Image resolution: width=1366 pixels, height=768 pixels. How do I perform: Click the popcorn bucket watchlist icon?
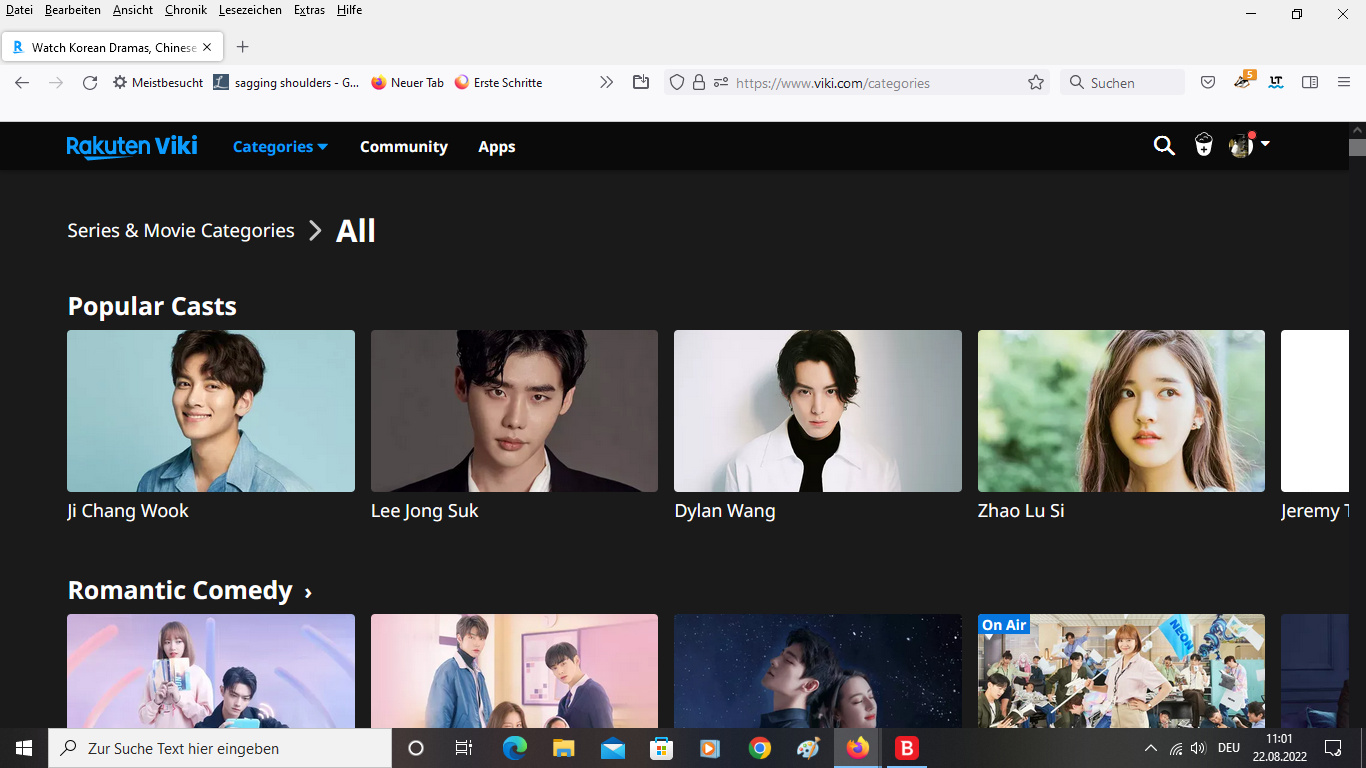(1204, 146)
